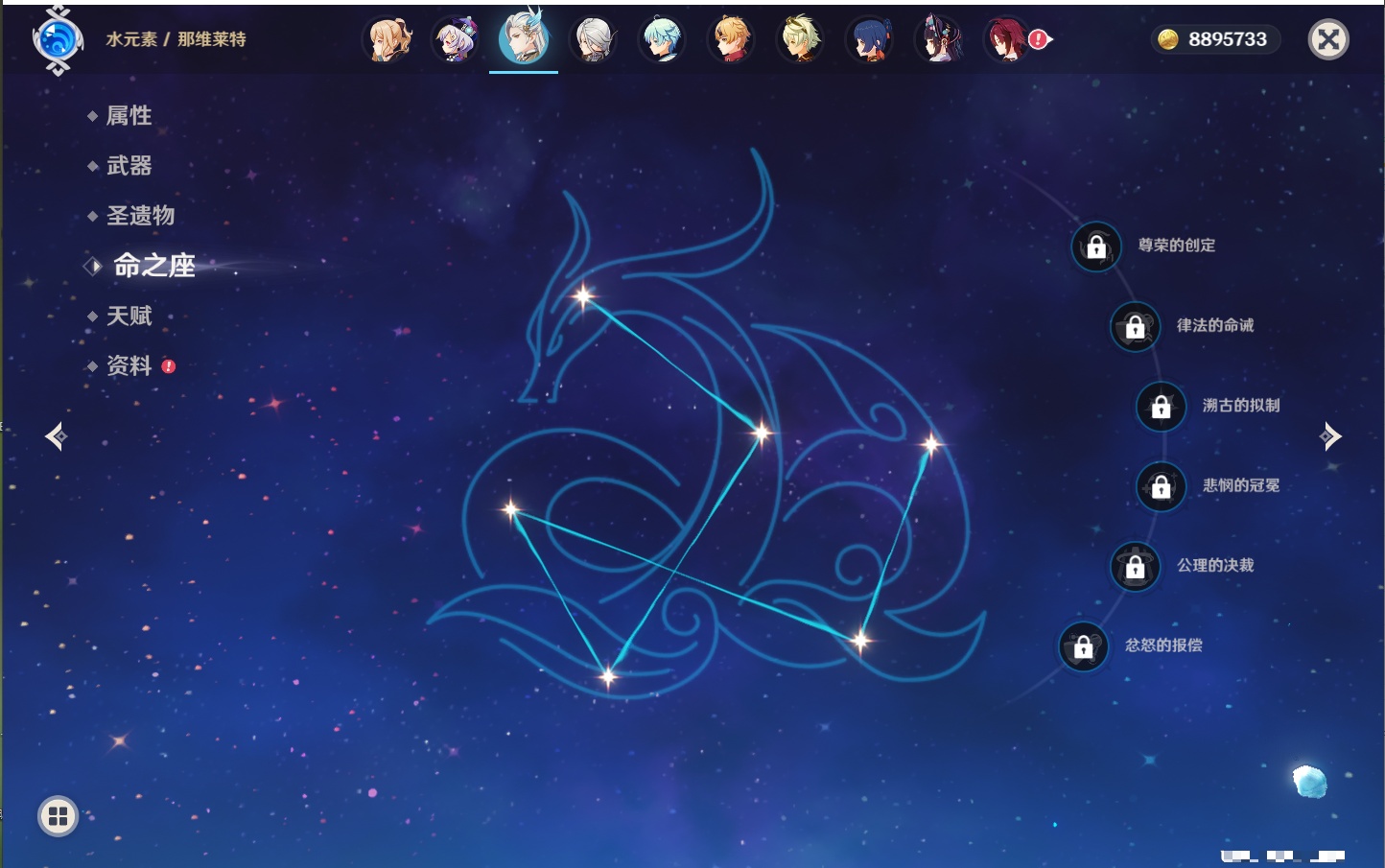Select the gray-haired character avatar

tap(593, 40)
